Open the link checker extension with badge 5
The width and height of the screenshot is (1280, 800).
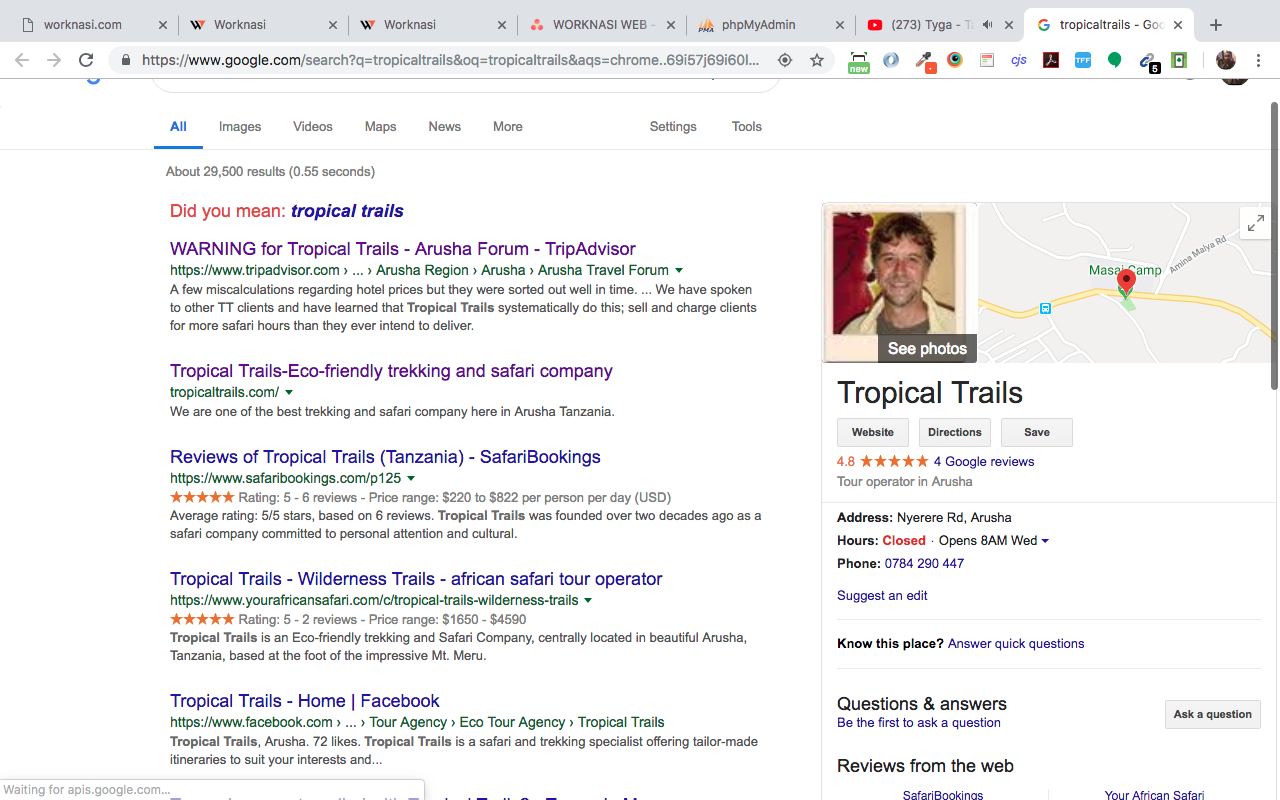click(x=1148, y=62)
